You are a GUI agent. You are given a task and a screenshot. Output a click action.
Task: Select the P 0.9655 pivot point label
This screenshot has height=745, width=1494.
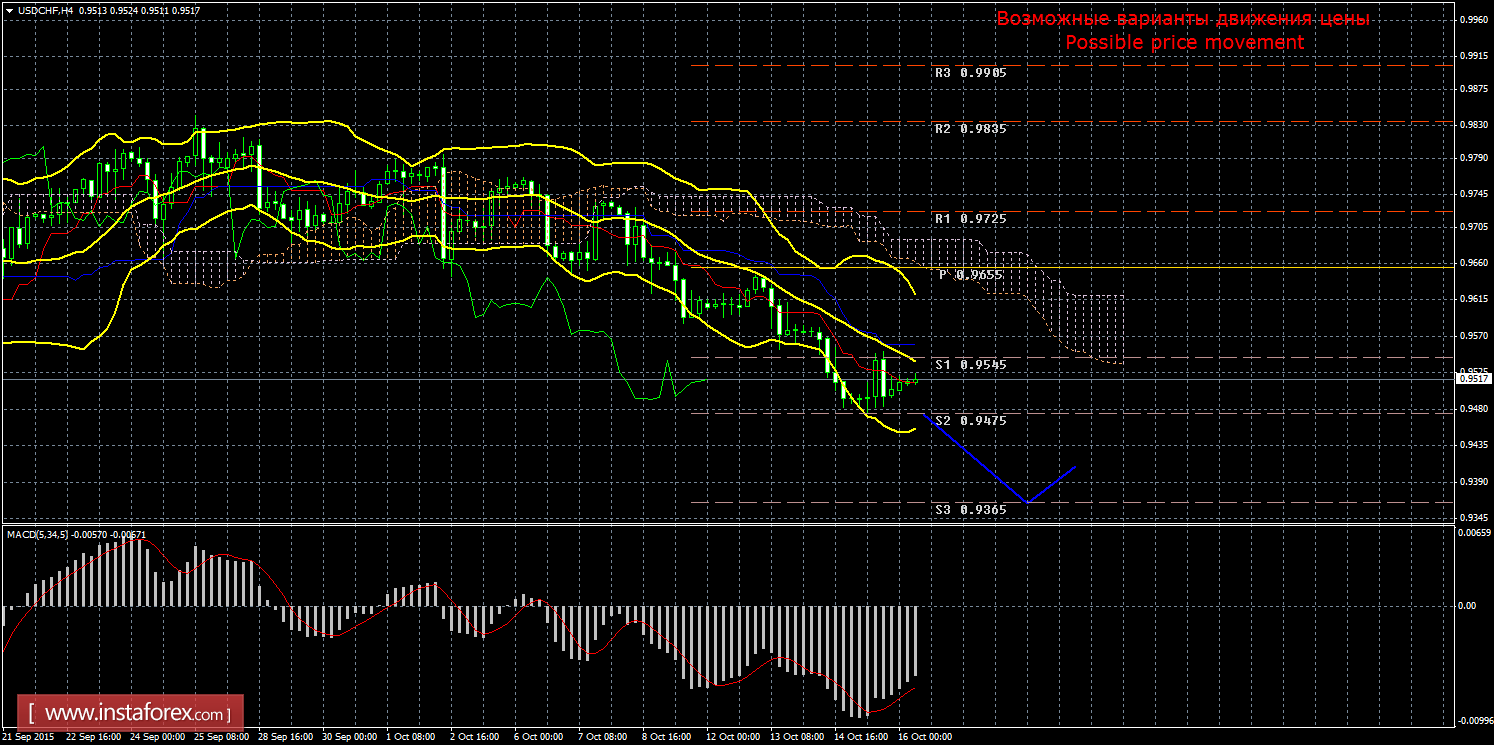[970, 274]
